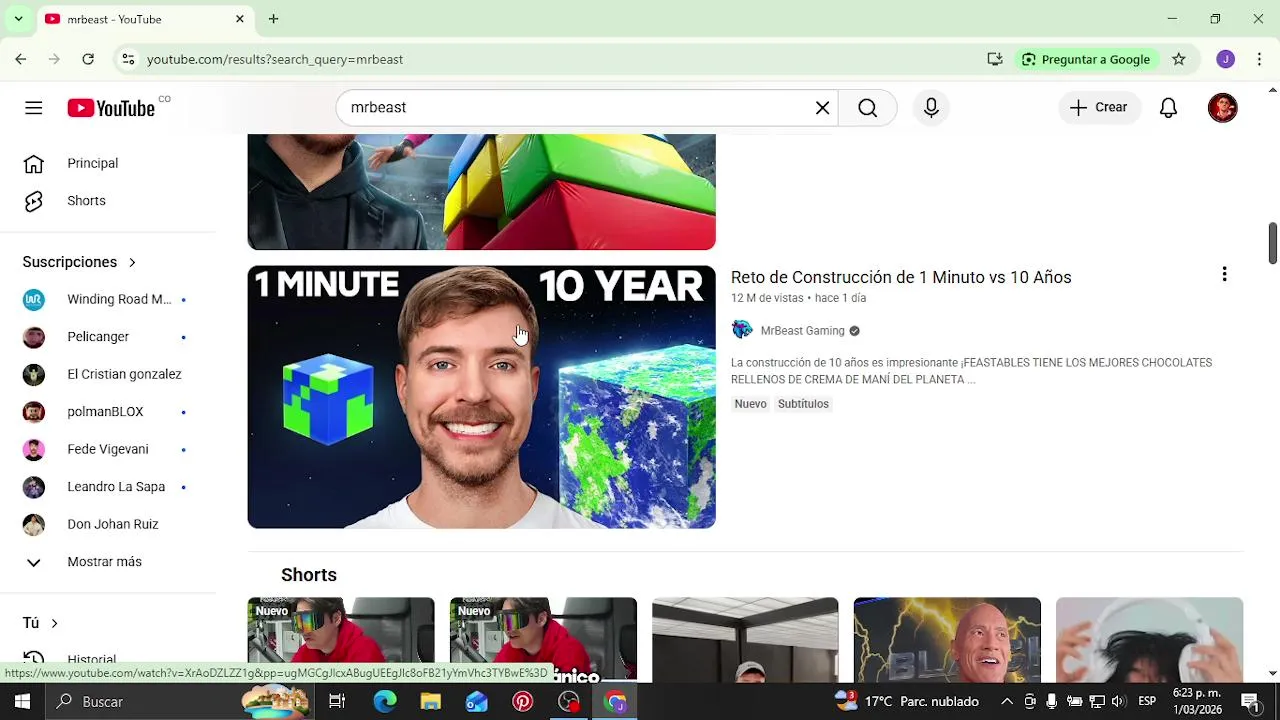Start voice search with microphone icon
Image resolution: width=1280 pixels, height=720 pixels.
(931, 108)
